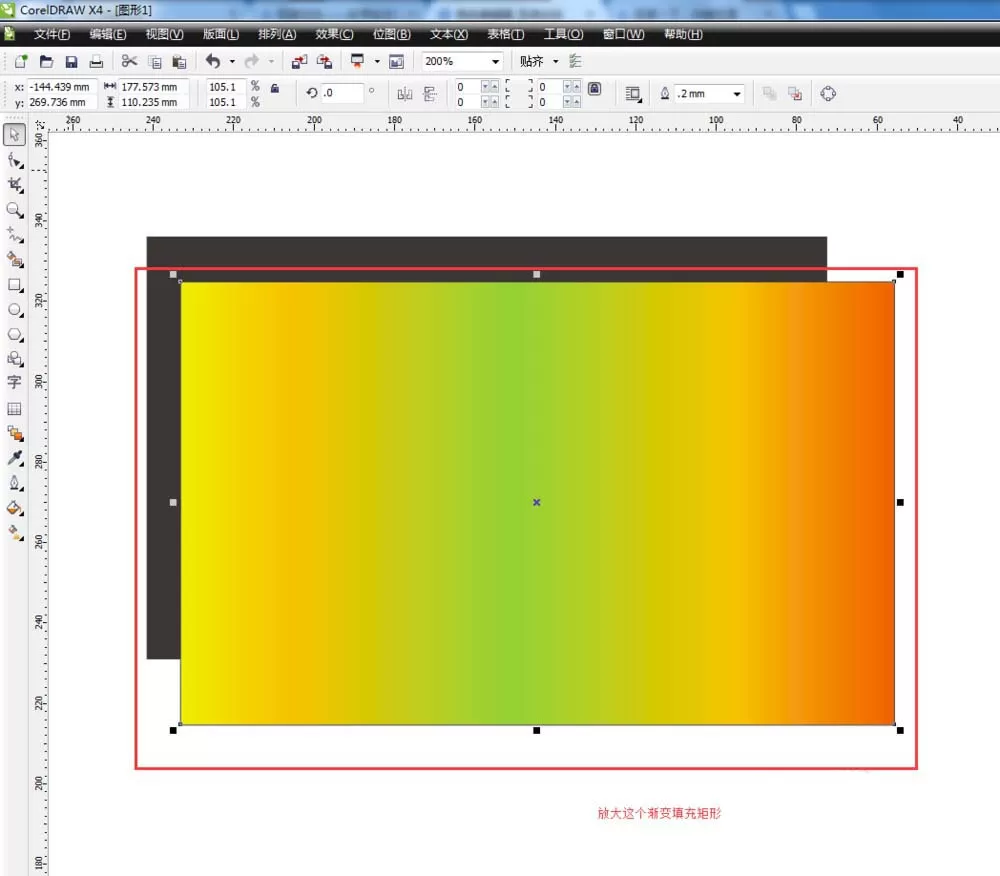Click the Export icon
The height and width of the screenshot is (876, 1000).
[x=324, y=61]
